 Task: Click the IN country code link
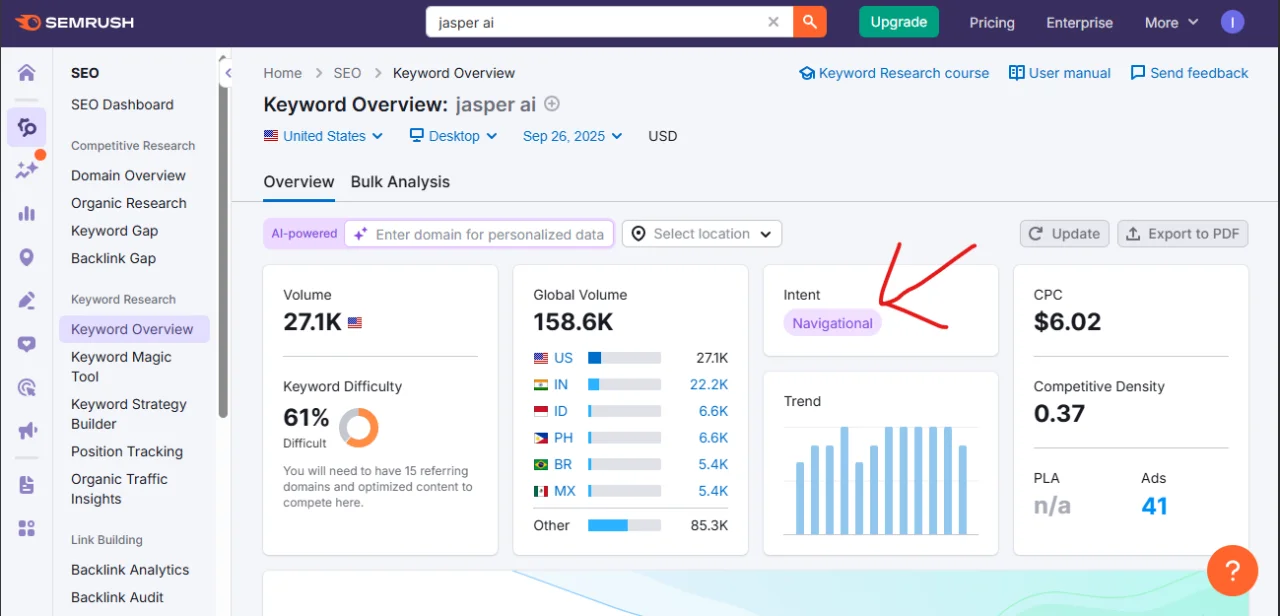561,384
